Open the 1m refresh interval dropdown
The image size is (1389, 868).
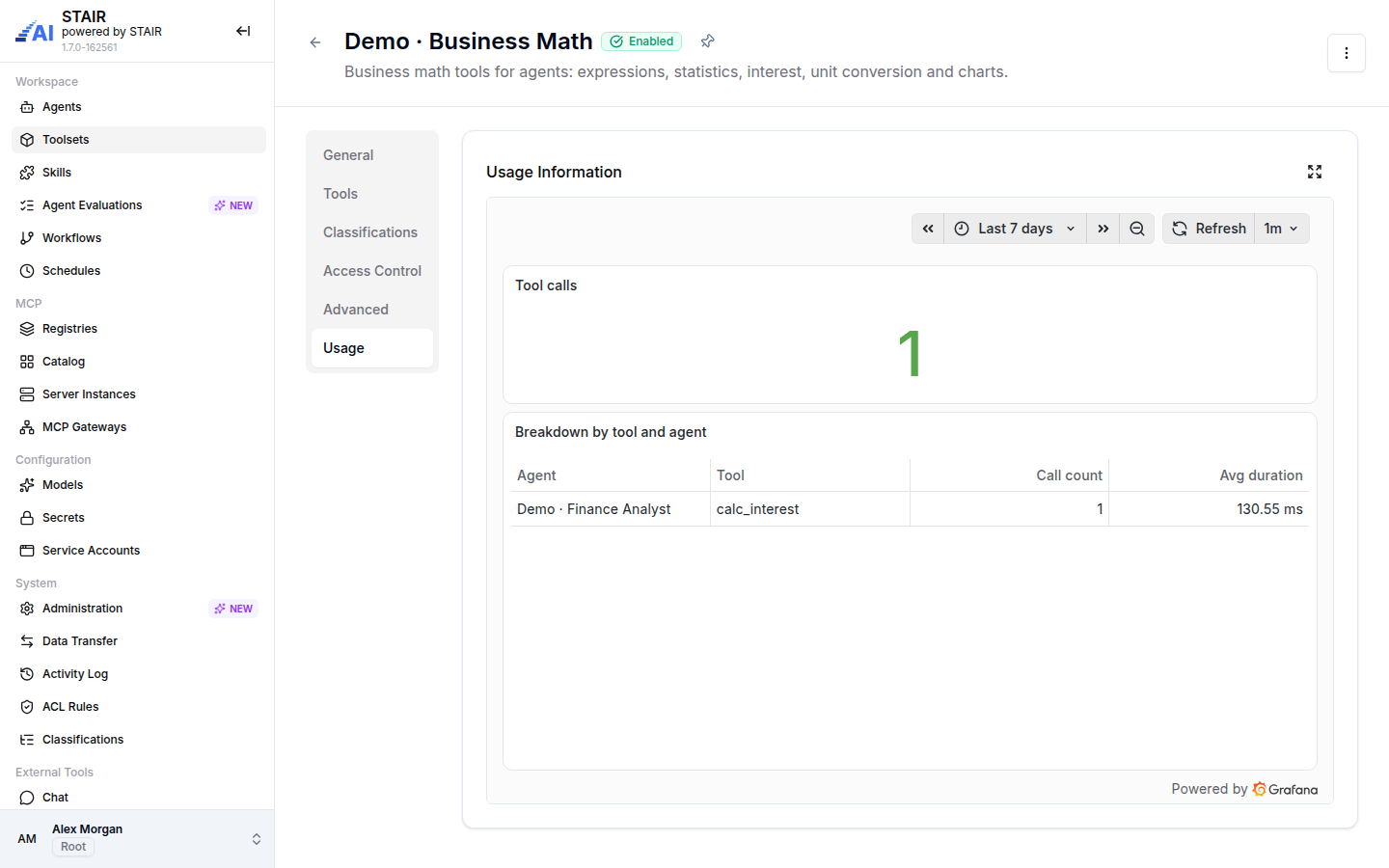(x=1282, y=229)
